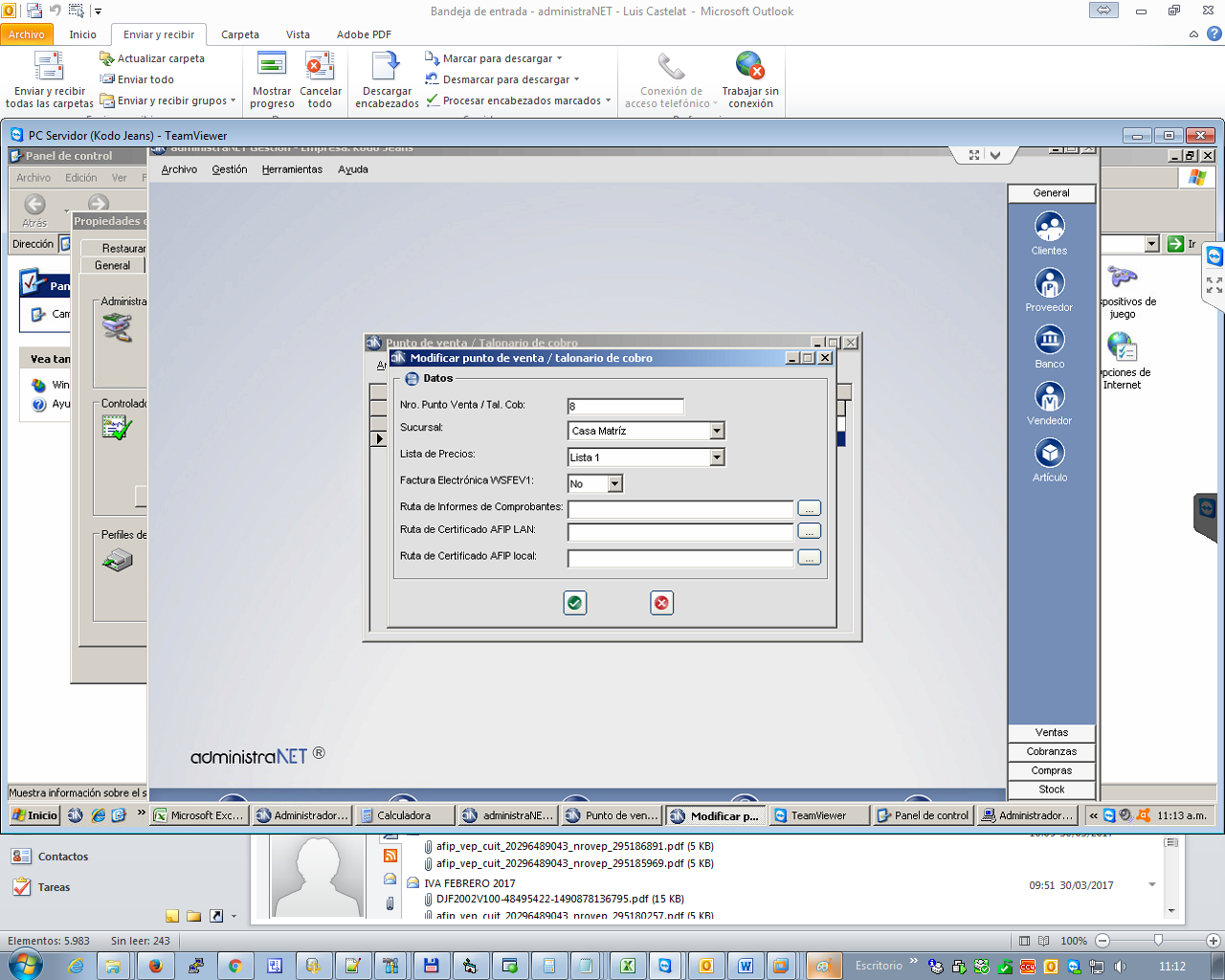Expand the Lista de Precios dropdown
The image size is (1225, 980).
pos(717,458)
